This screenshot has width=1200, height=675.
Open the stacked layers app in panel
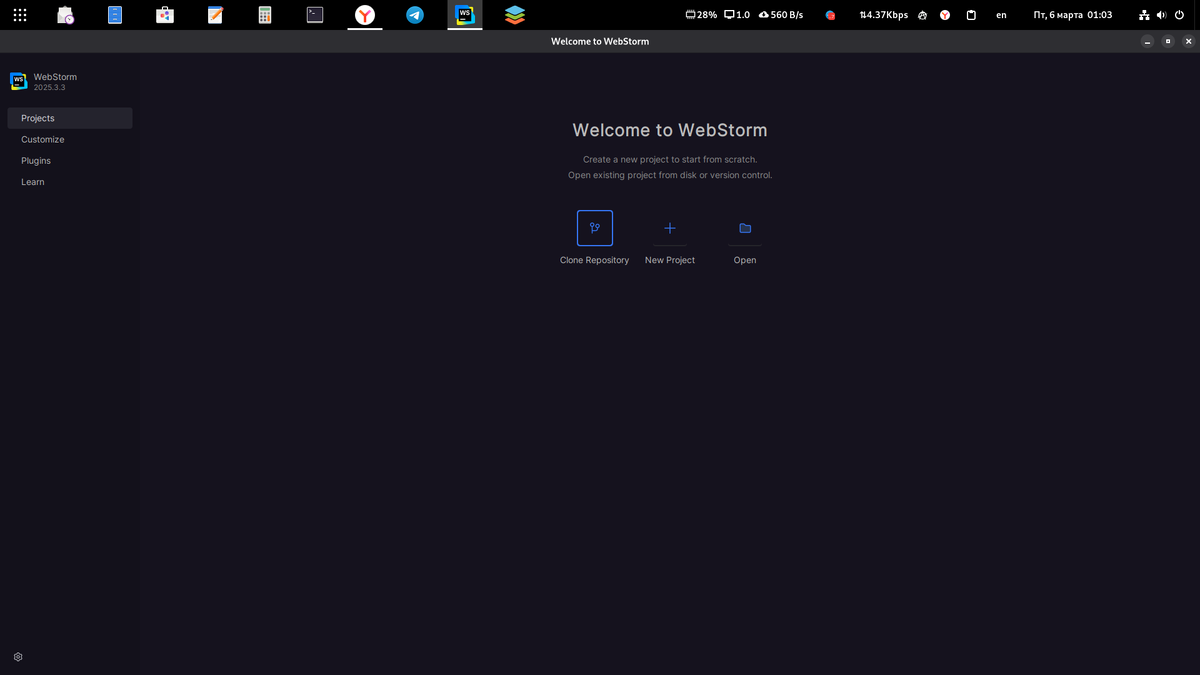pyautogui.click(x=515, y=15)
